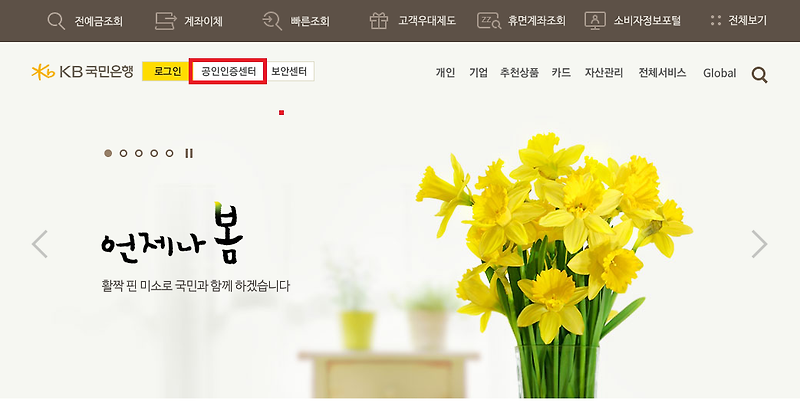
Task: Open the 추천상품 menu
Action: click(x=519, y=72)
